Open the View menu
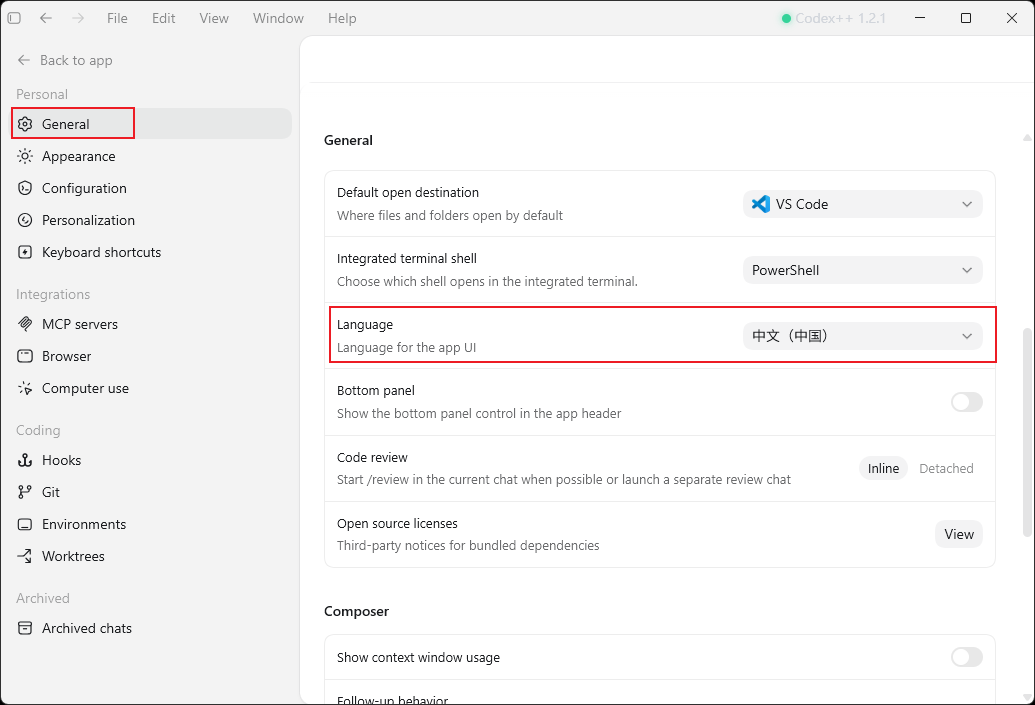Image resolution: width=1035 pixels, height=705 pixels. point(214,18)
